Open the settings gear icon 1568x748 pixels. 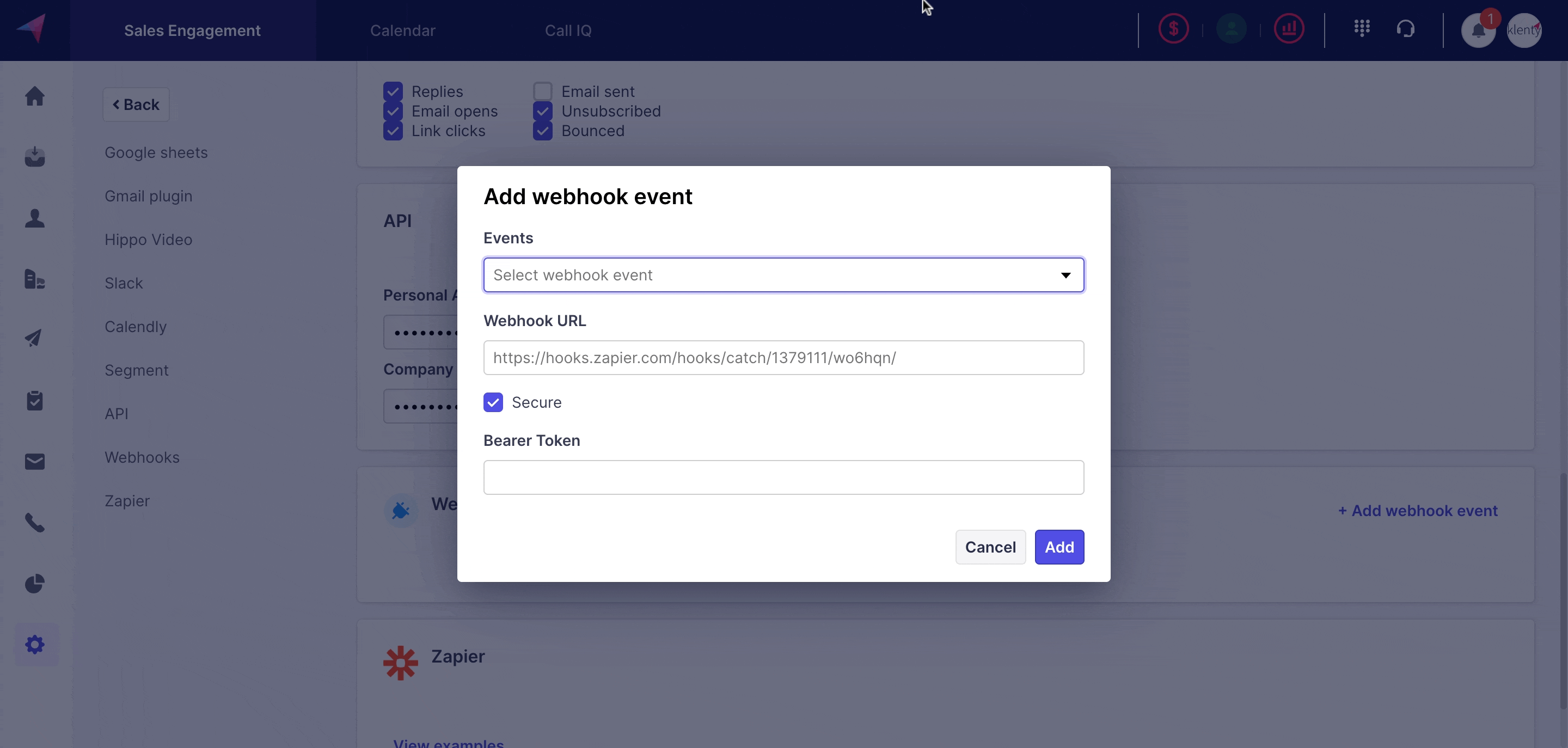(x=35, y=645)
